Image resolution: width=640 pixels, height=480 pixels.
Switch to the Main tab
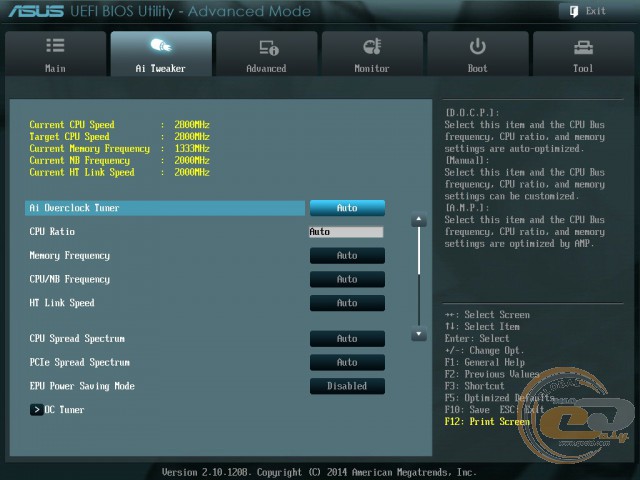[x=56, y=53]
